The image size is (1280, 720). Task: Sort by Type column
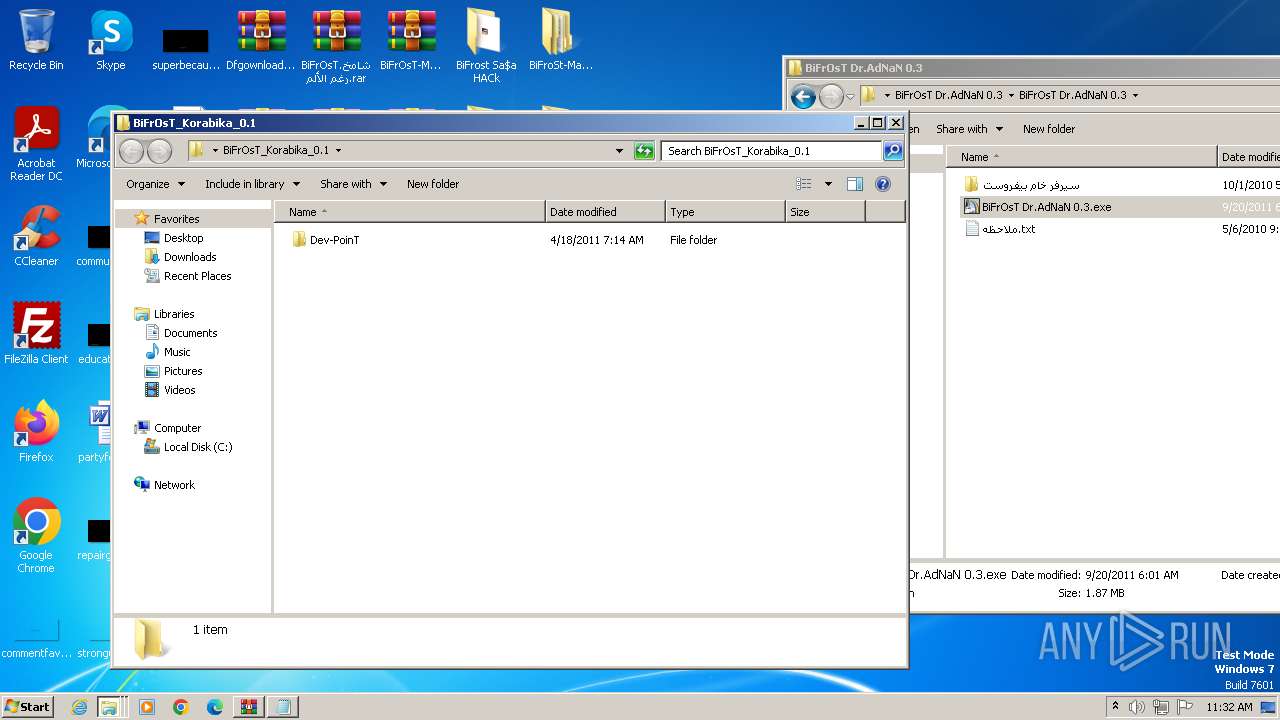click(x=725, y=212)
